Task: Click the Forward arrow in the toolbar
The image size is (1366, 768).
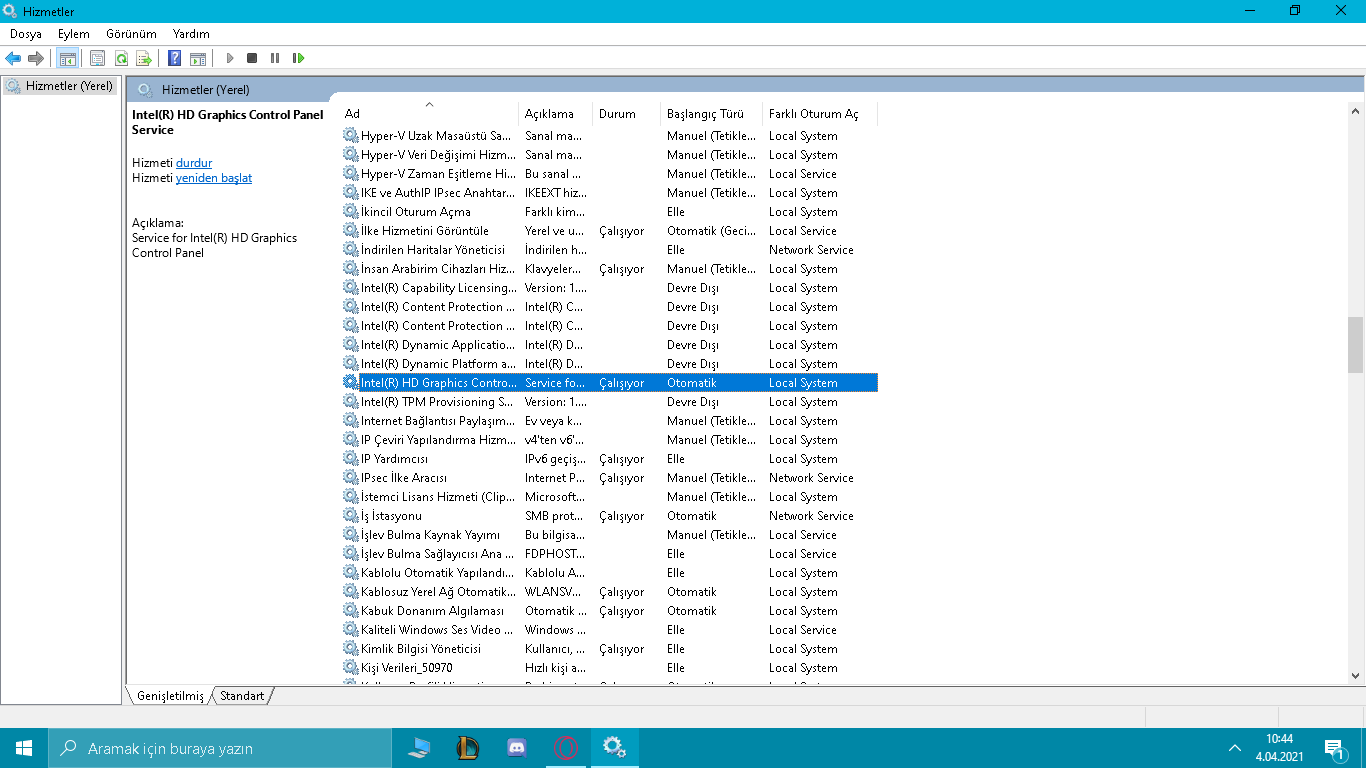Action: (36, 58)
